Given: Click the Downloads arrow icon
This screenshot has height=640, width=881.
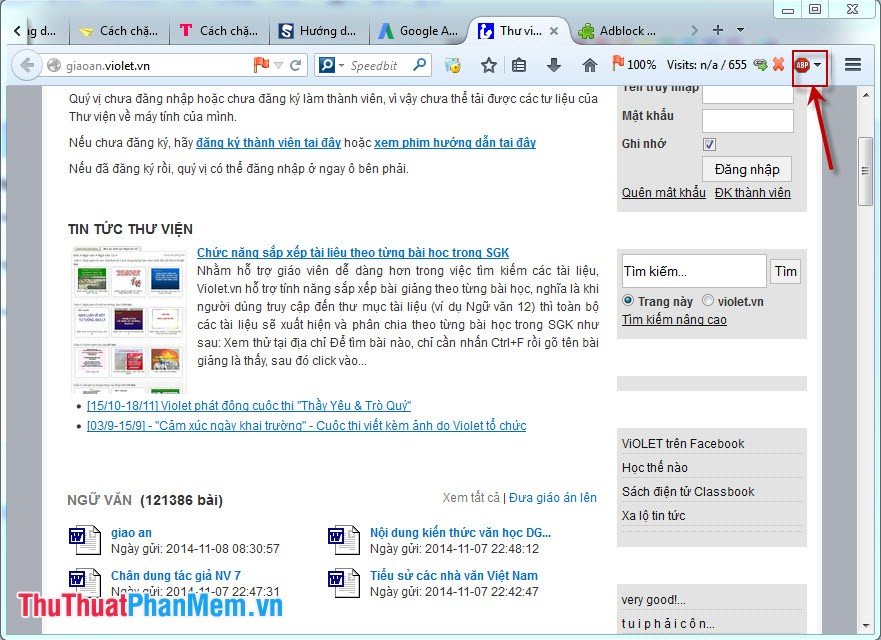Looking at the screenshot, I should [x=552, y=67].
